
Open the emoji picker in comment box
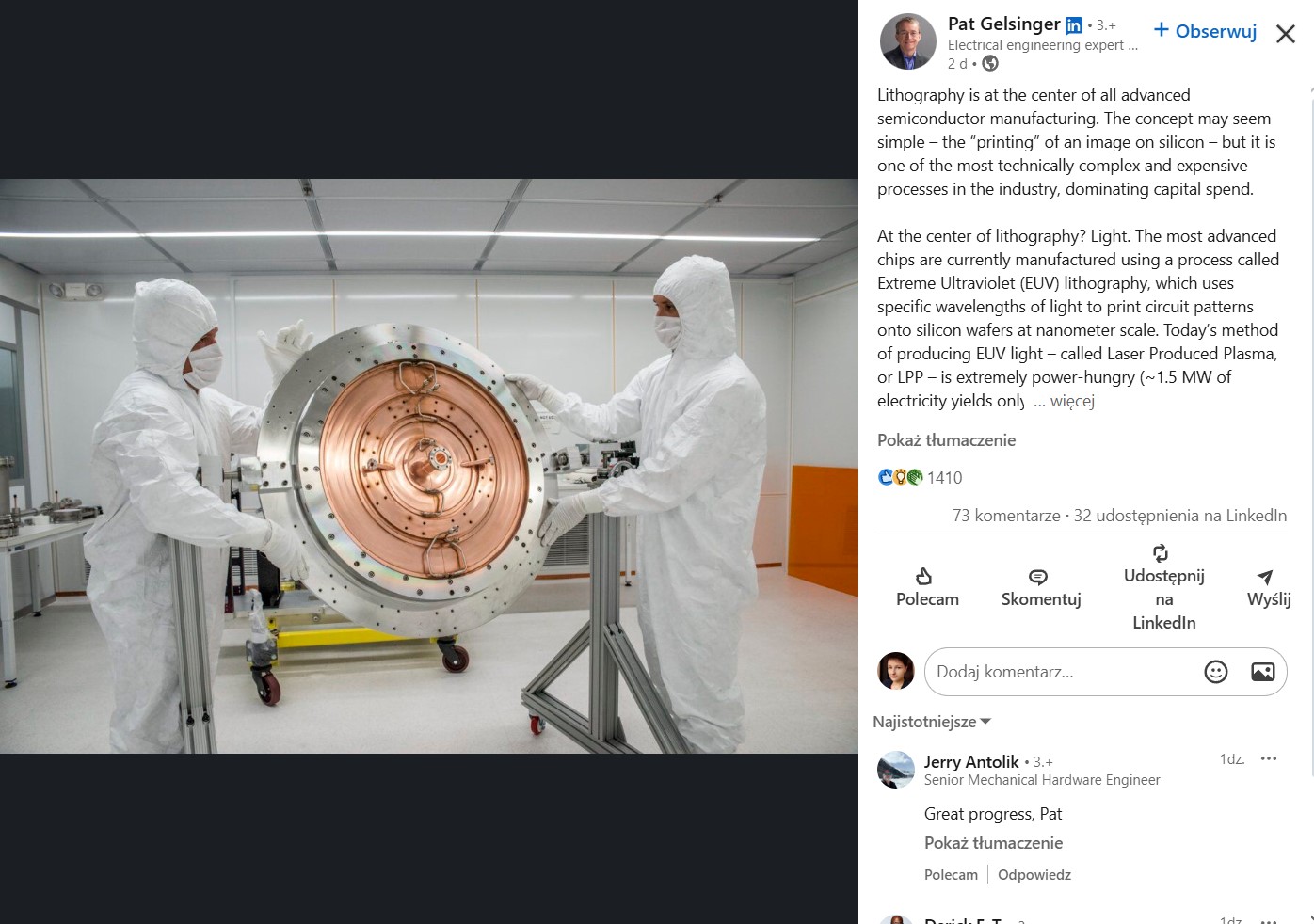(x=1216, y=672)
